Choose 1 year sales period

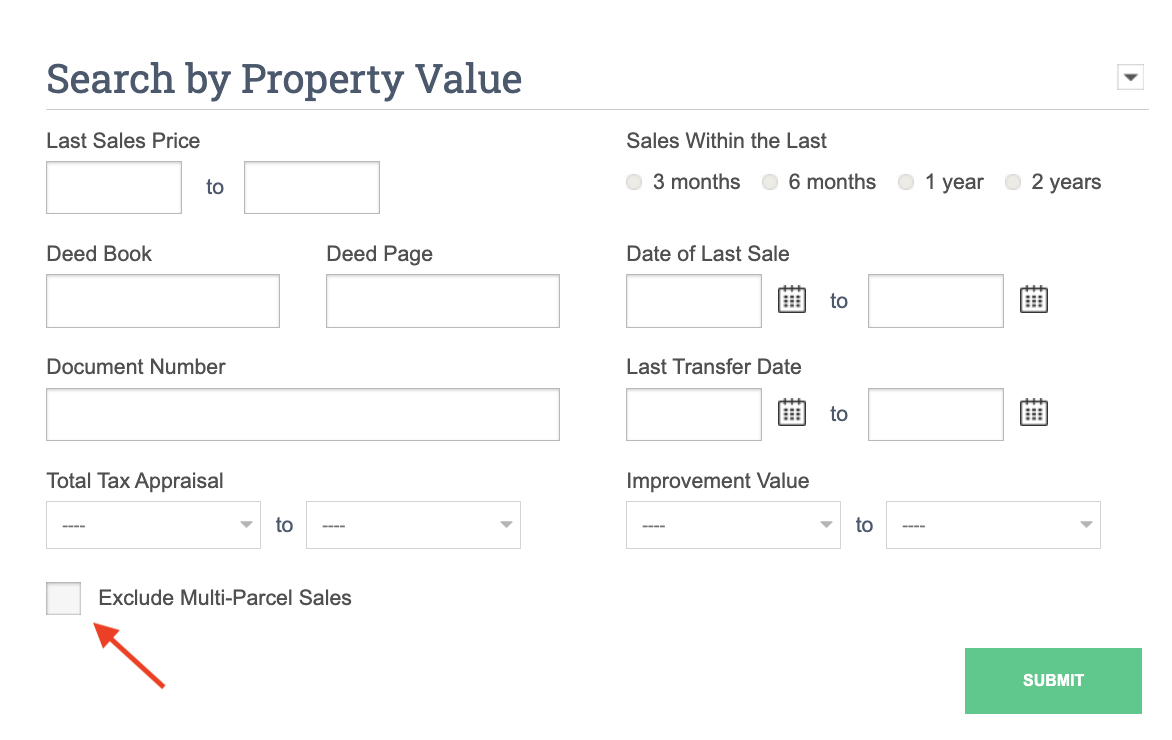click(x=906, y=182)
